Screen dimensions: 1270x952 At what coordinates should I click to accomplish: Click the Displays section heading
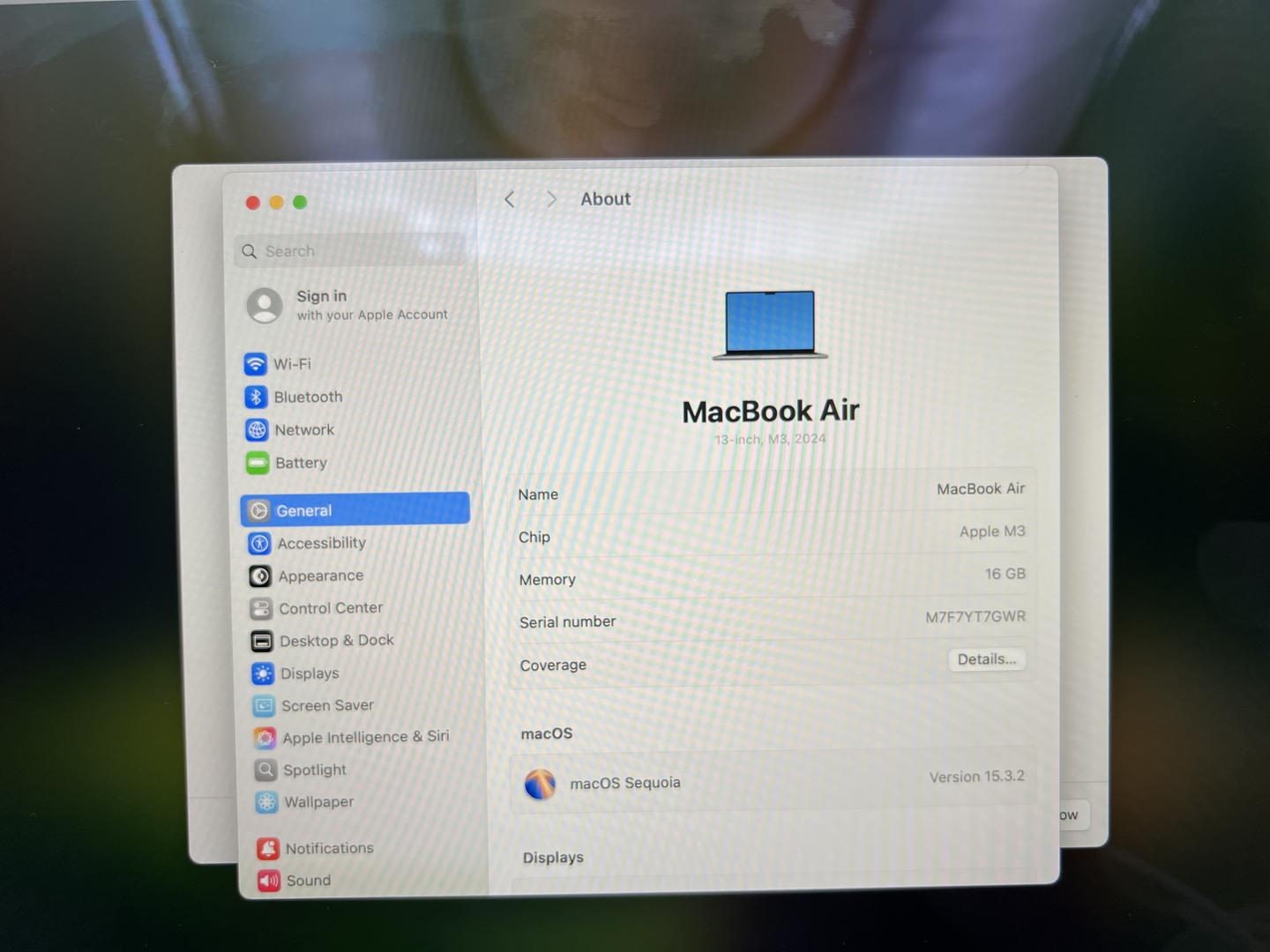tap(553, 858)
